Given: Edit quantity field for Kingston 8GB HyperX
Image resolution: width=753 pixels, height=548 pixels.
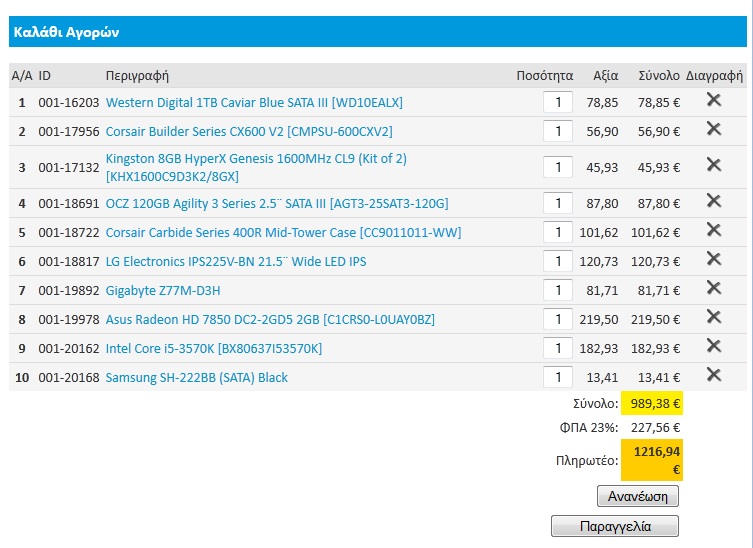Looking at the screenshot, I should pos(558,167).
